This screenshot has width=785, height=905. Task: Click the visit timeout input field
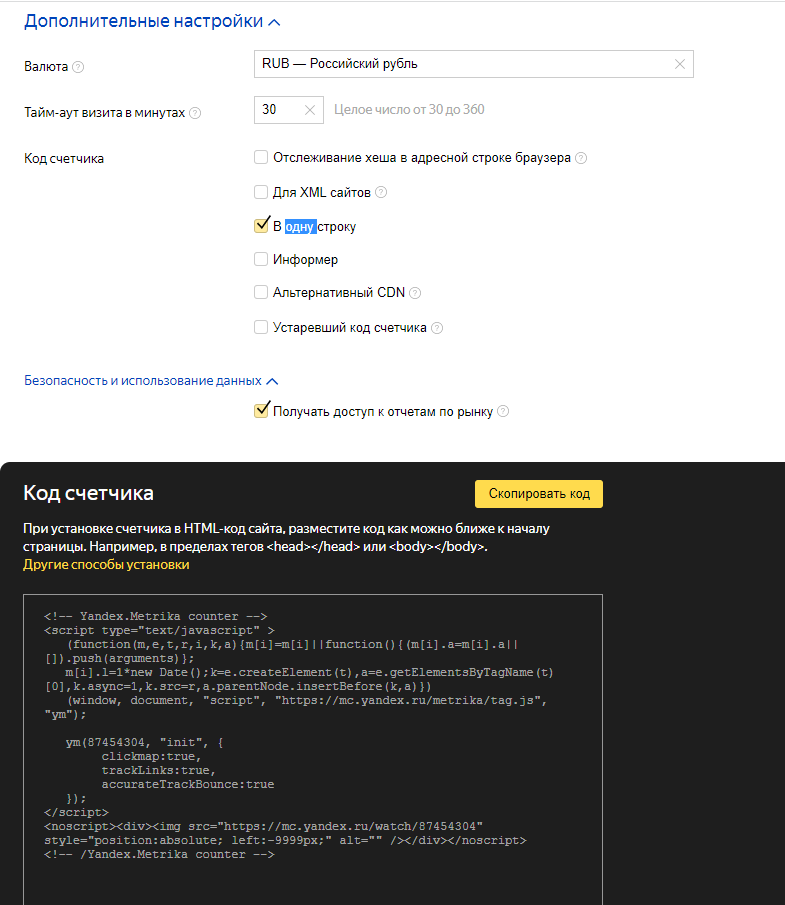(x=289, y=110)
